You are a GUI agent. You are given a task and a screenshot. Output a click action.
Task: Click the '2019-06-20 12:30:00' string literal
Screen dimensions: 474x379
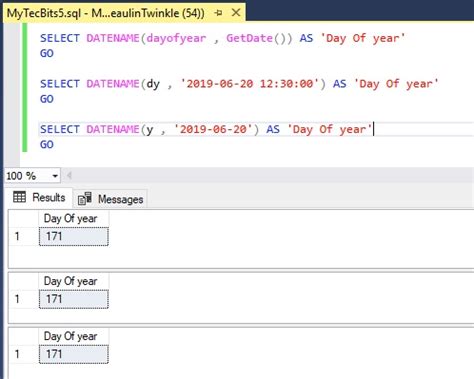pyautogui.click(x=250, y=83)
